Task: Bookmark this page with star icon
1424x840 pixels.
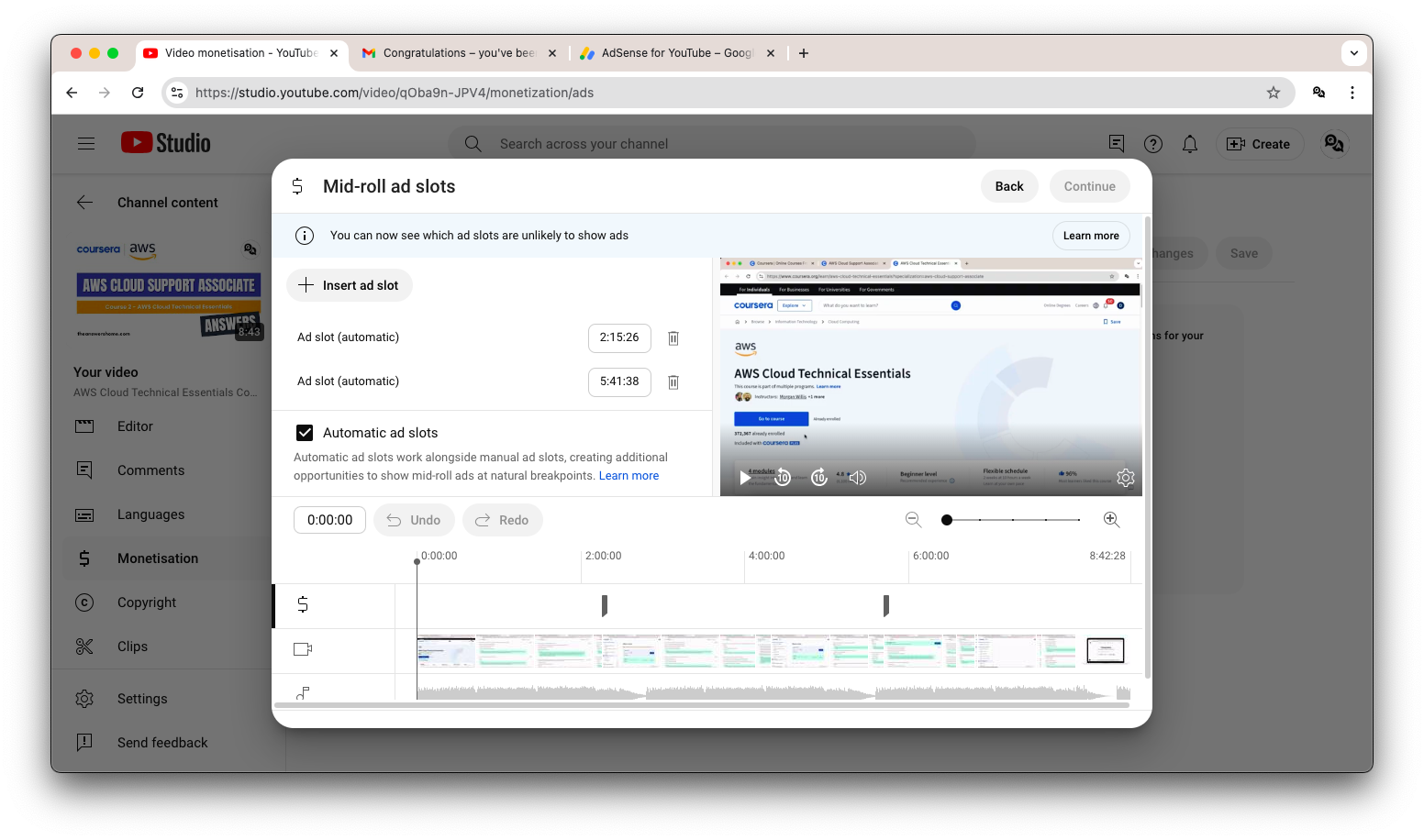Action: [1274, 93]
